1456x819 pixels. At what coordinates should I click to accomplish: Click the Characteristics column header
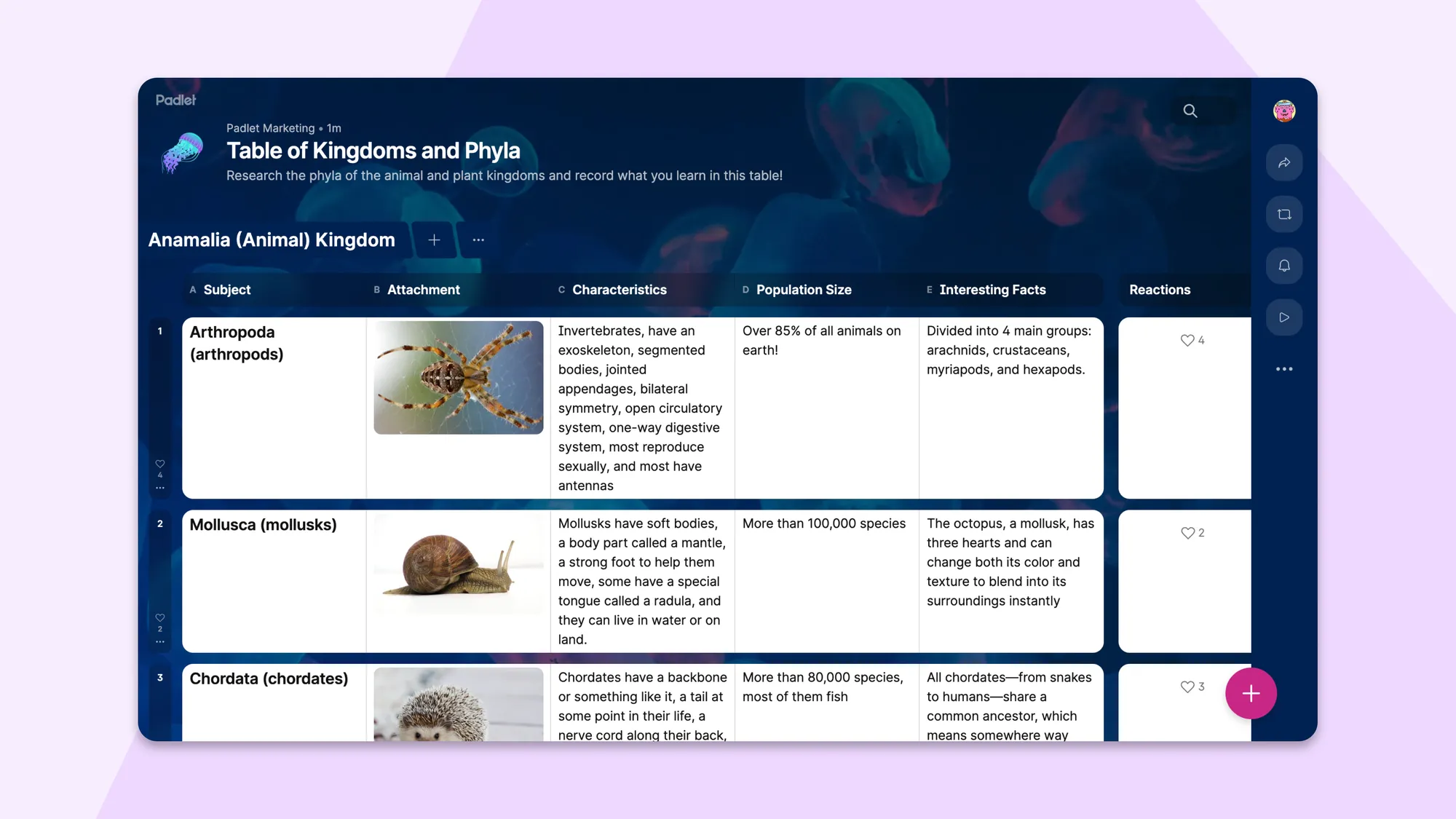[x=619, y=290]
